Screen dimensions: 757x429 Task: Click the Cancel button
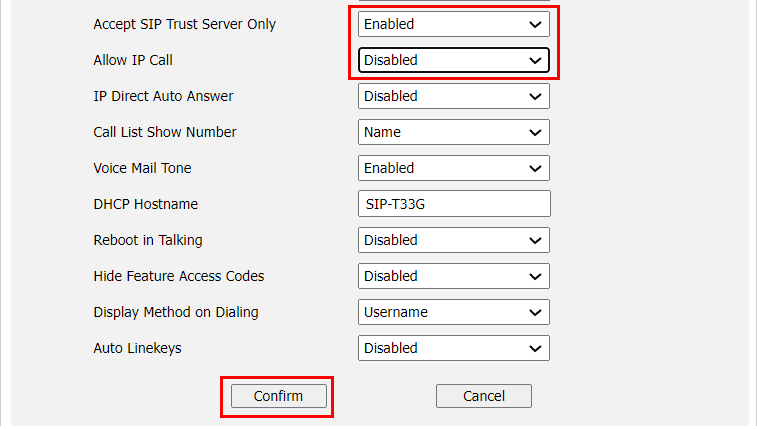(483, 396)
